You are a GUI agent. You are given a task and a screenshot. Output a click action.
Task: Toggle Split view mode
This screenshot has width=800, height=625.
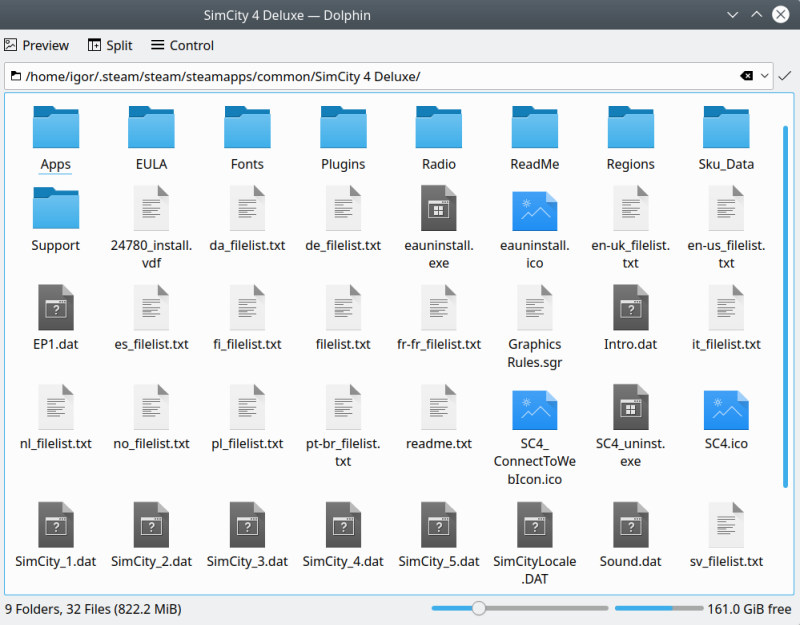pos(110,45)
